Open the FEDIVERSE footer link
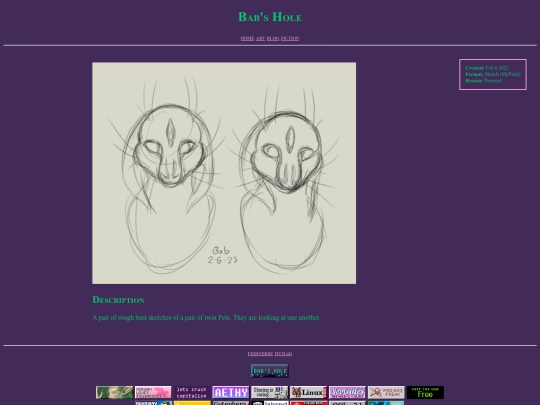This screenshot has width=540, height=405. coord(260,354)
